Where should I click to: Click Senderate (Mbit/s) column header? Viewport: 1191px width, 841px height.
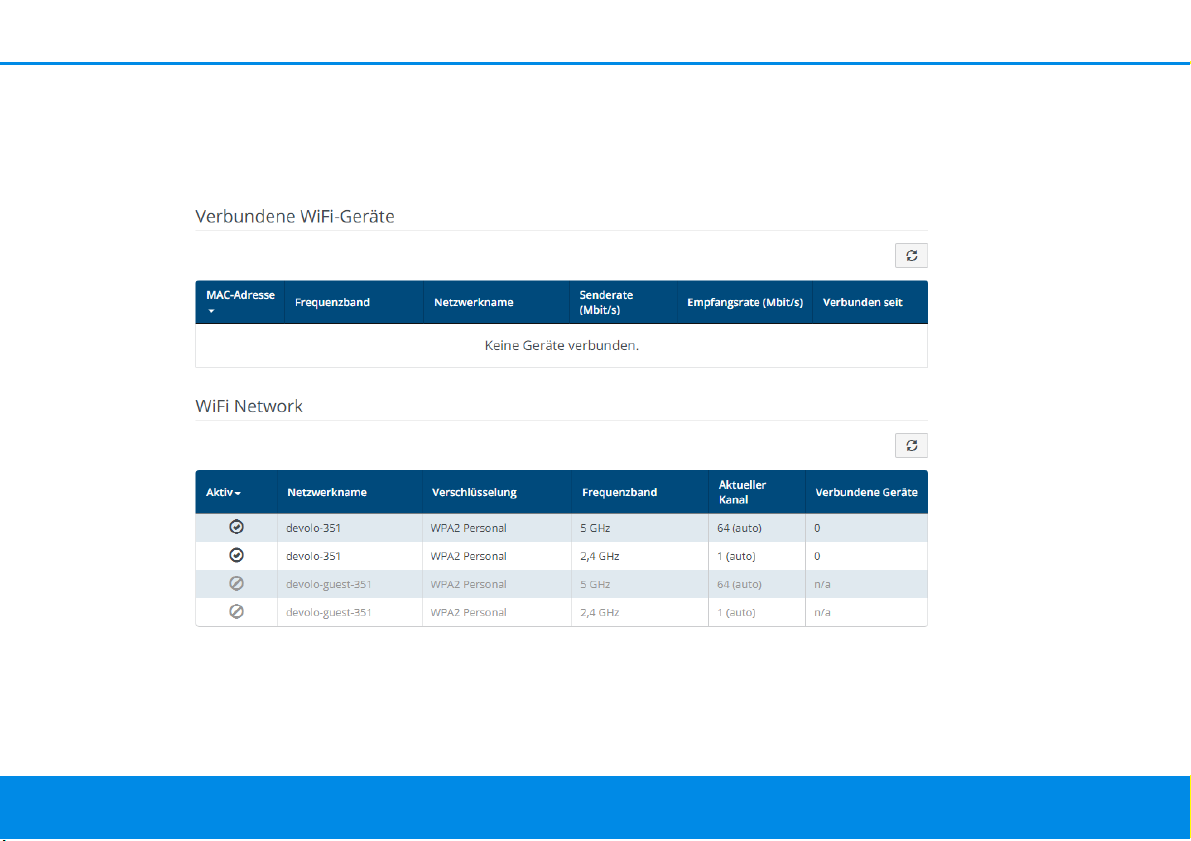point(606,302)
